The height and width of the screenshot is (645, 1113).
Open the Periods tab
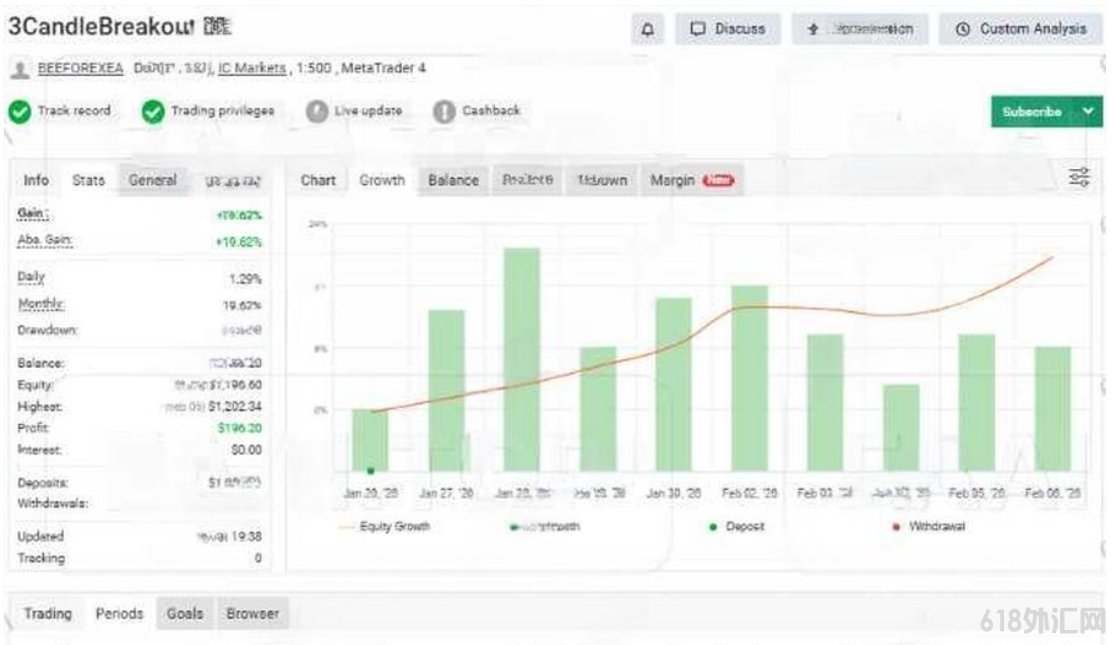click(x=119, y=614)
